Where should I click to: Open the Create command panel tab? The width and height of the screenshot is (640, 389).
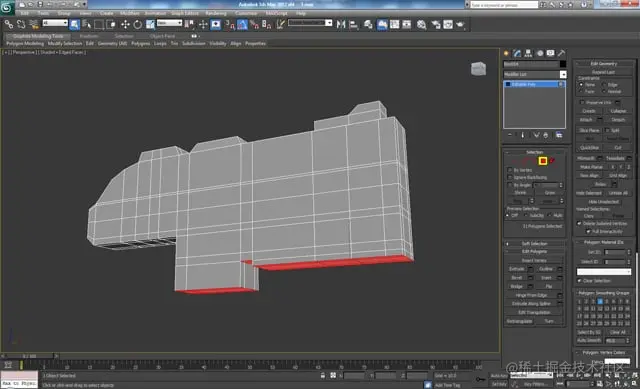[x=507, y=53]
